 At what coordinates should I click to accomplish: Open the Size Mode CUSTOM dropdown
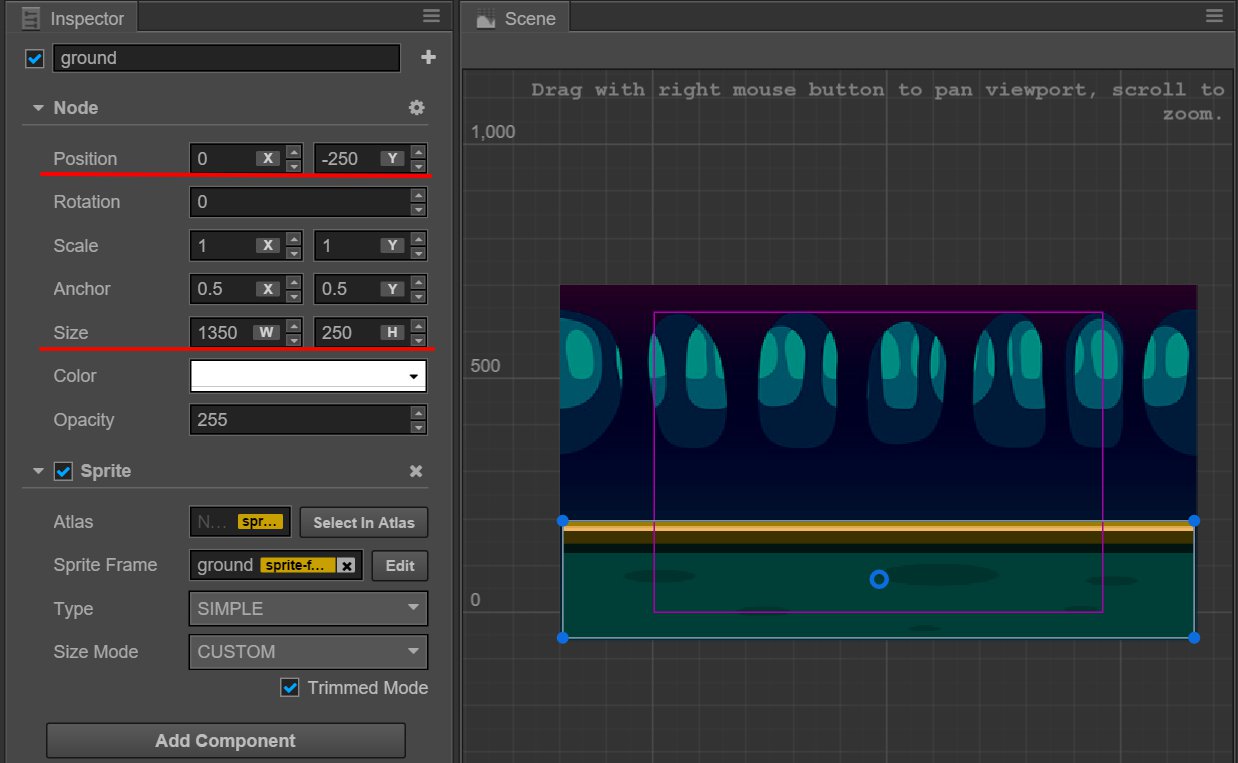pyautogui.click(x=308, y=652)
